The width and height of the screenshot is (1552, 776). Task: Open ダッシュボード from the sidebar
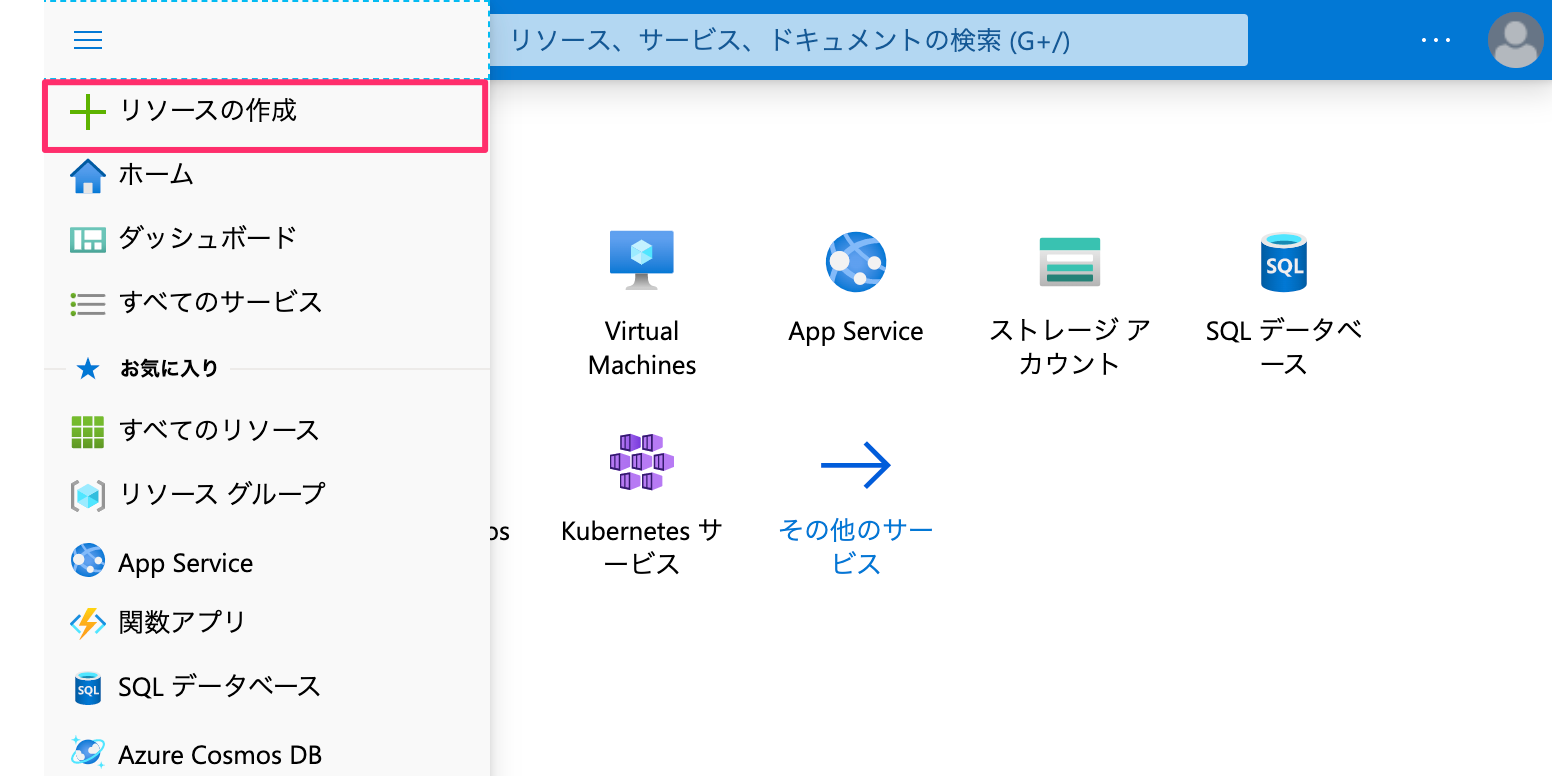pos(208,238)
